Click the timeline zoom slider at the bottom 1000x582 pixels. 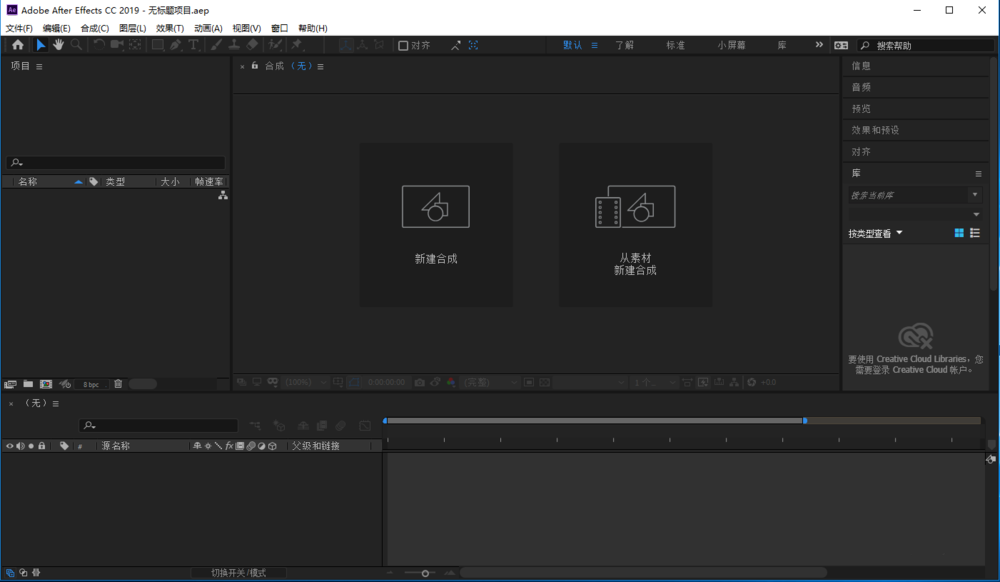pyautogui.click(x=424, y=572)
